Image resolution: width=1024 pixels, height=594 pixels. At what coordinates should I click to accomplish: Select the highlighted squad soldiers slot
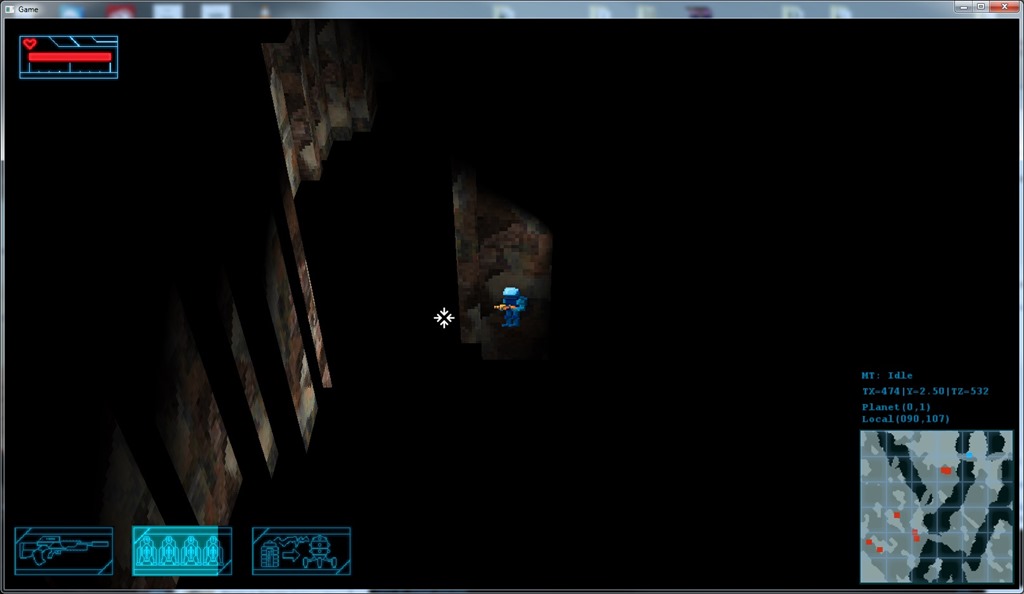coord(182,551)
